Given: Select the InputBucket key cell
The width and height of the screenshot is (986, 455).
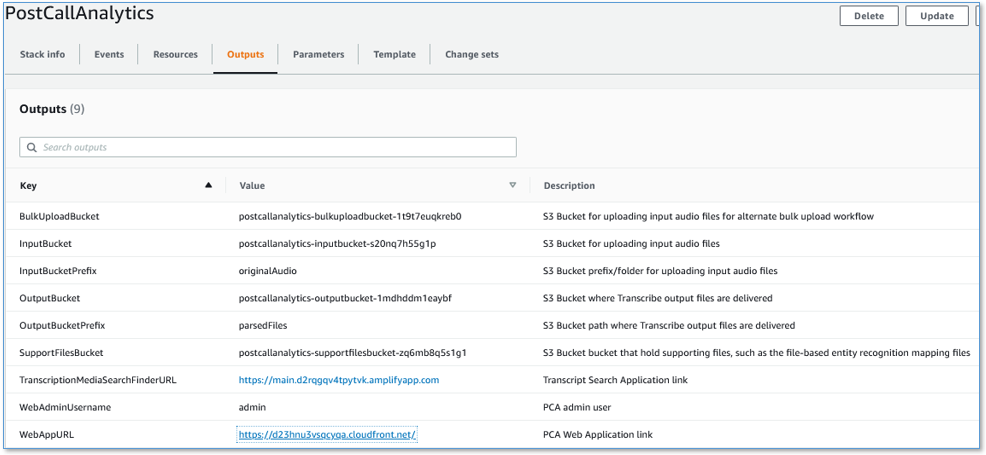Looking at the screenshot, I should pyautogui.click(x=45, y=244).
